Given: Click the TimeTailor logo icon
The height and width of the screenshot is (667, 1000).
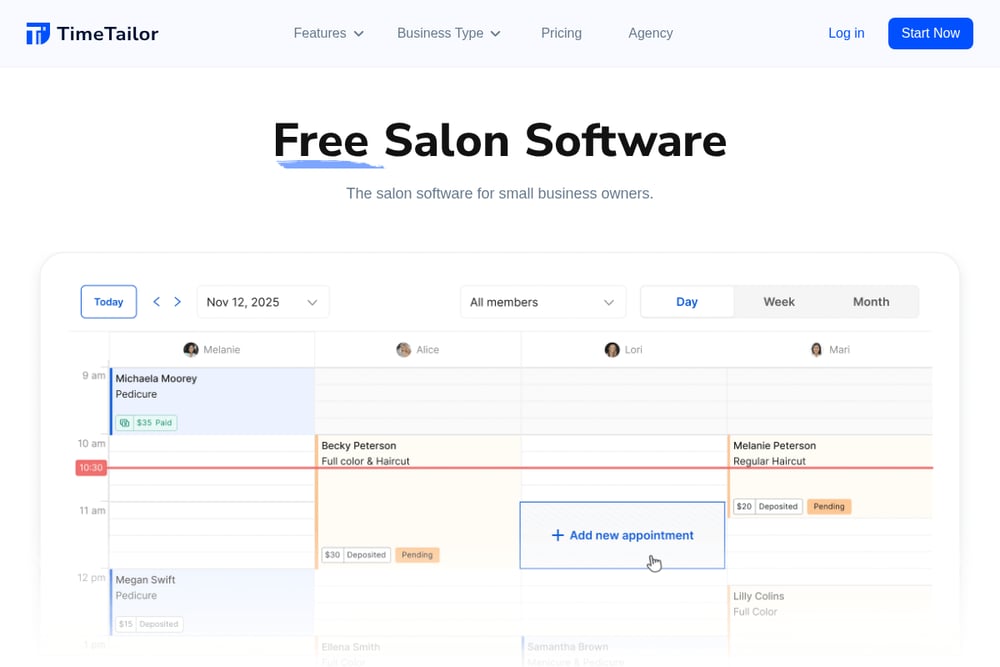Looking at the screenshot, I should click(x=38, y=33).
